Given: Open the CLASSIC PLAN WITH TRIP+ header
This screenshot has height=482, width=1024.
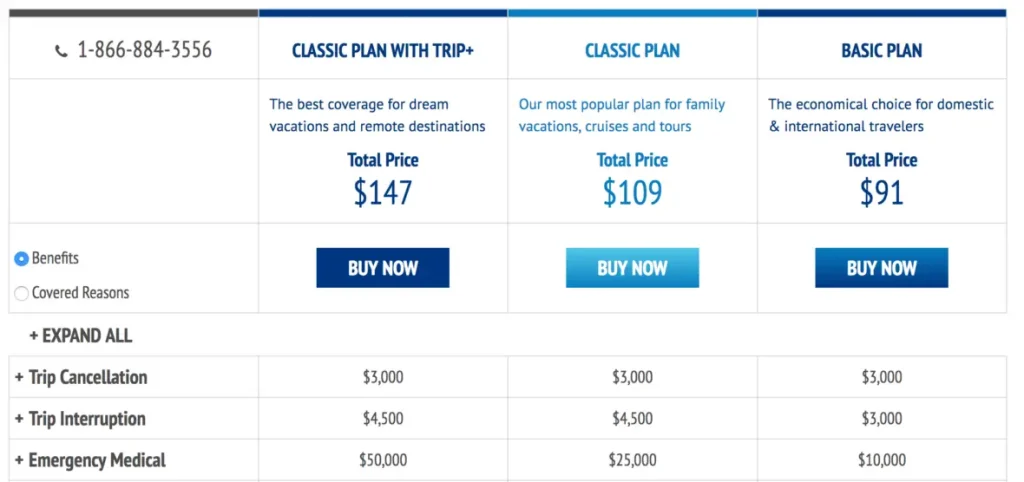Looking at the screenshot, I should click(383, 50).
